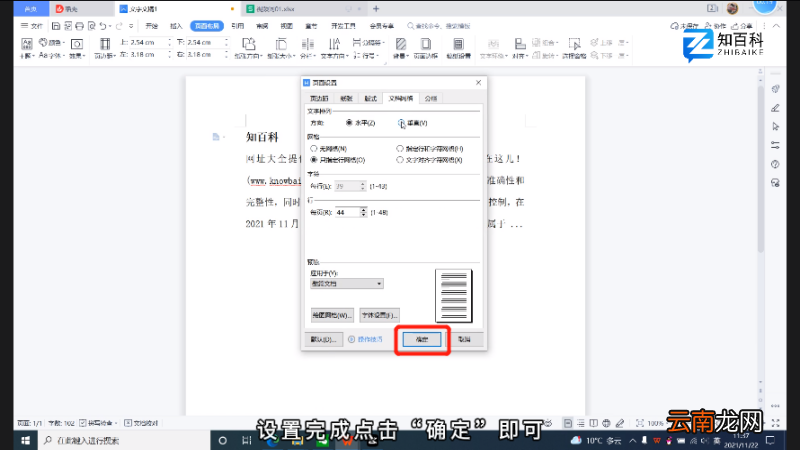Image resolution: width=800 pixels, height=450 pixels.
Task: Click the OK (确定) button
Action: point(422,339)
